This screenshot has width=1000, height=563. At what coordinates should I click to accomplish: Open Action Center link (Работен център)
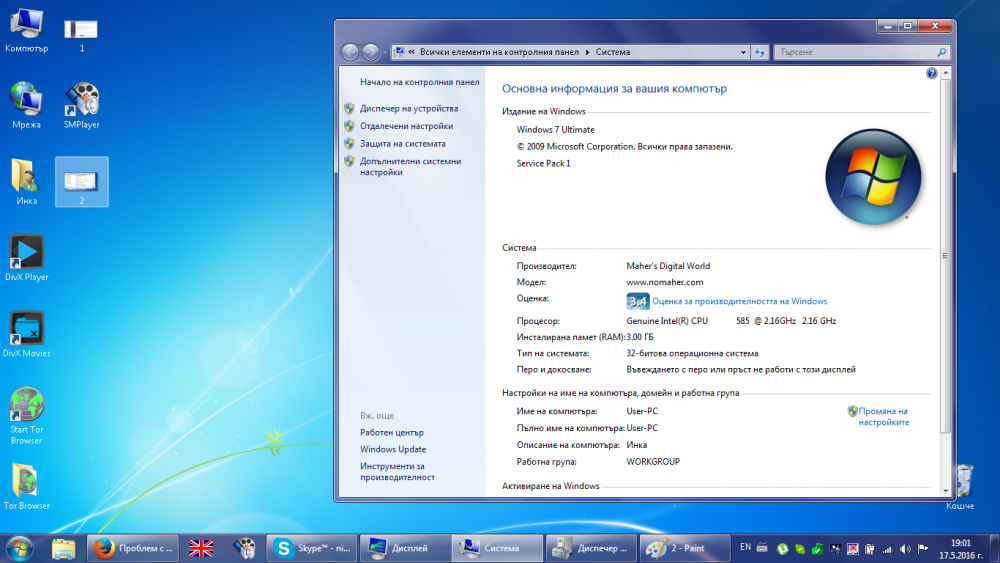(x=392, y=432)
